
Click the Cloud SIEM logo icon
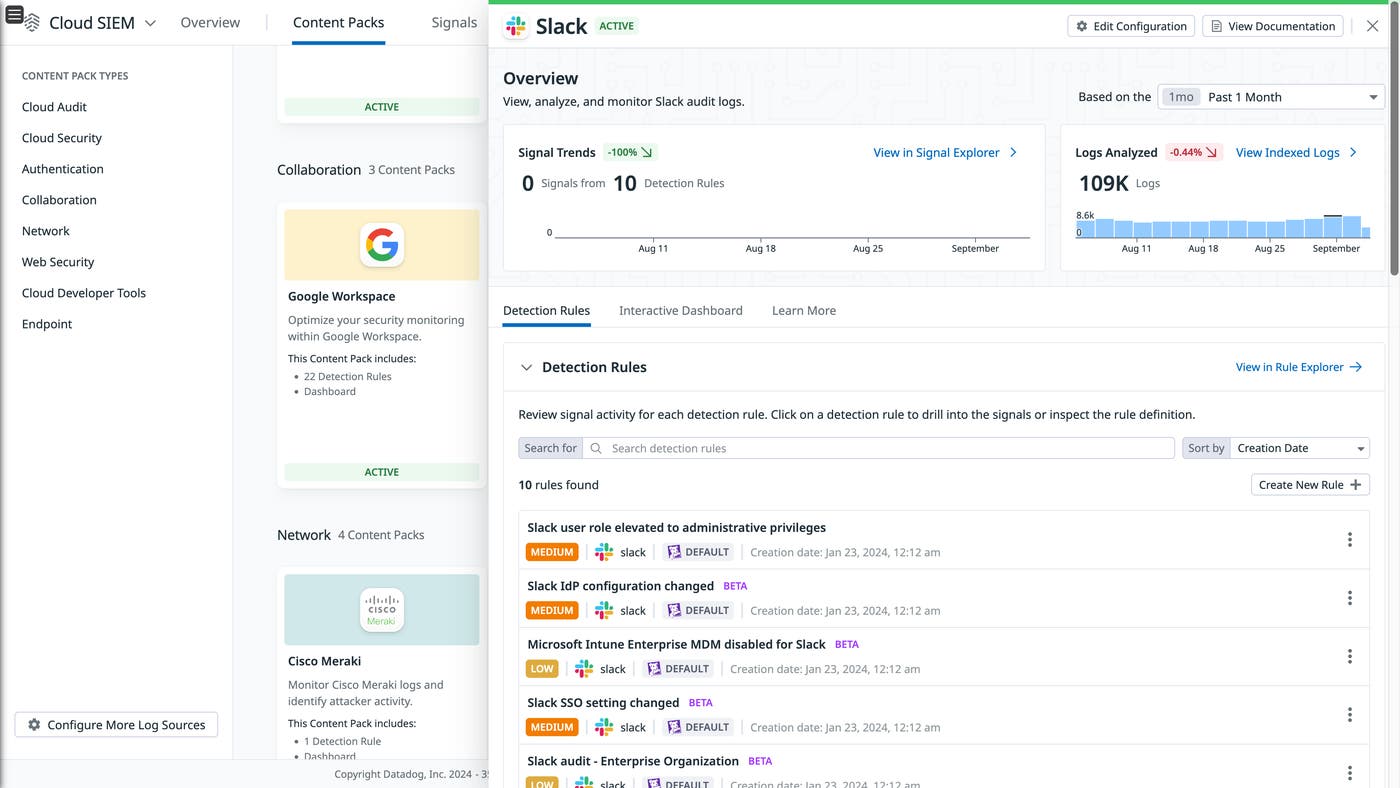coord(32,22)
